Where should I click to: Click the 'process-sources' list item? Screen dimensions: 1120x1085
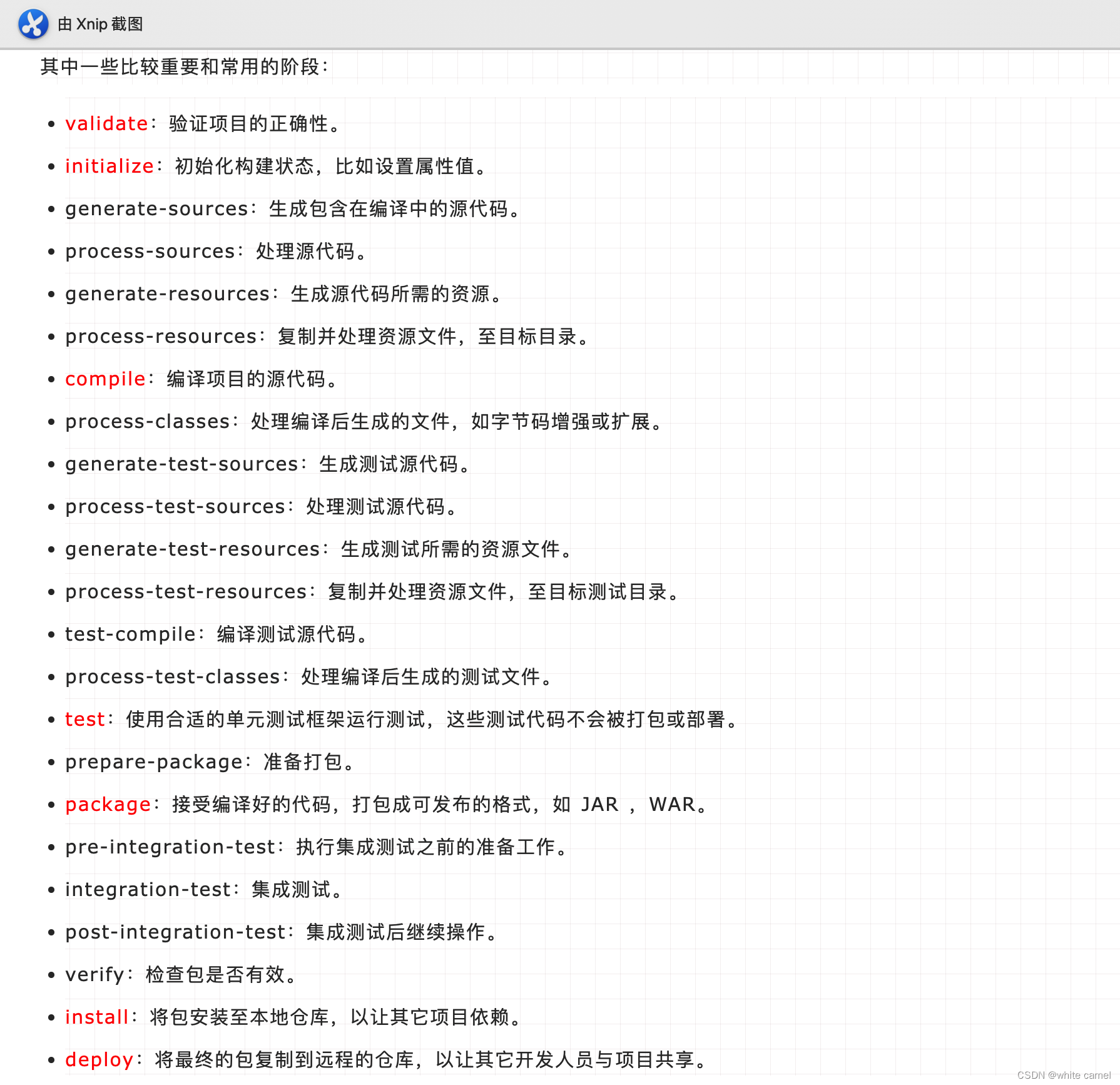pyautogui.click(x=216, y=251)
